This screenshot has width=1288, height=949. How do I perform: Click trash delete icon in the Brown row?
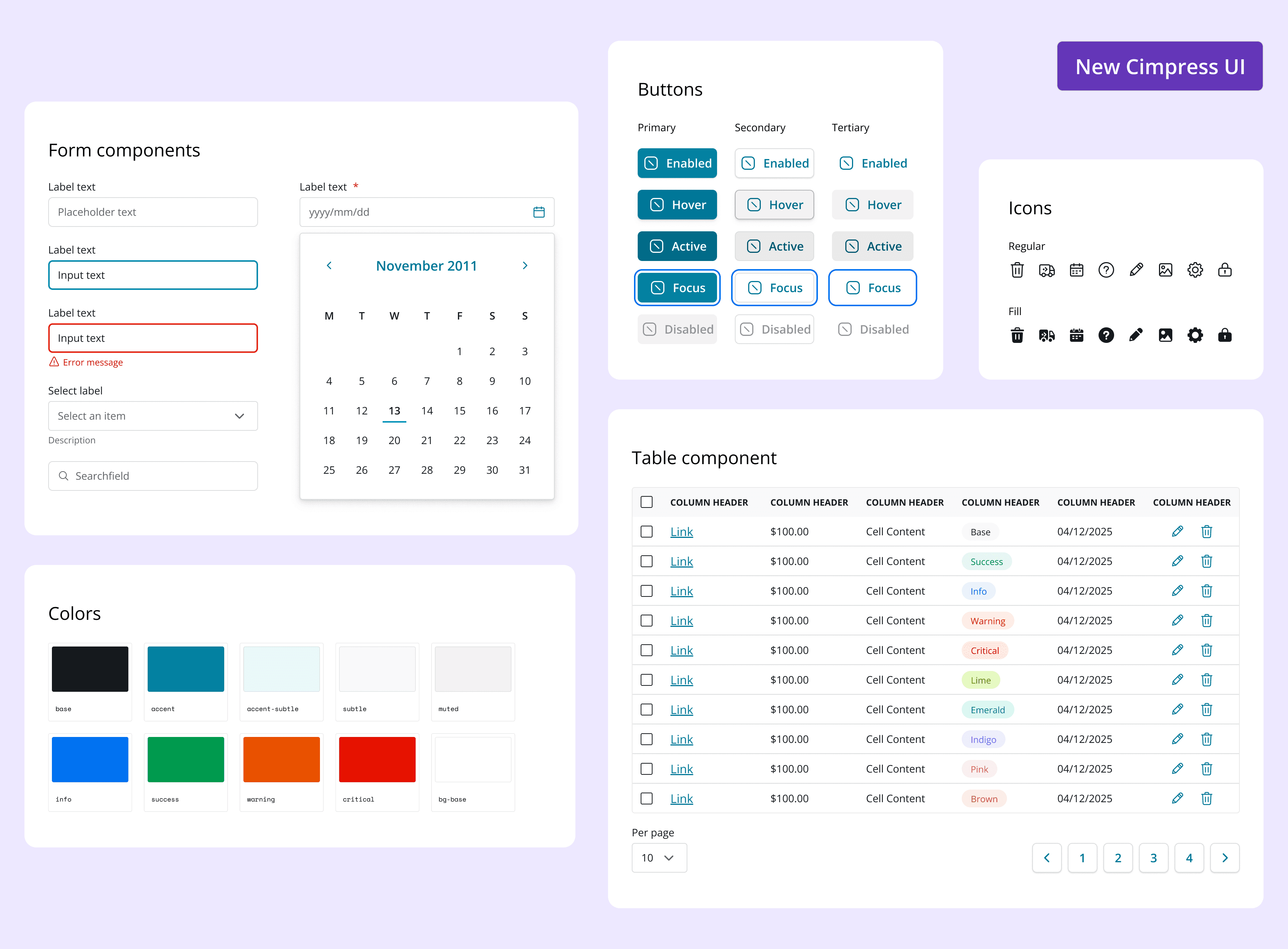(x=1206, y=798)
